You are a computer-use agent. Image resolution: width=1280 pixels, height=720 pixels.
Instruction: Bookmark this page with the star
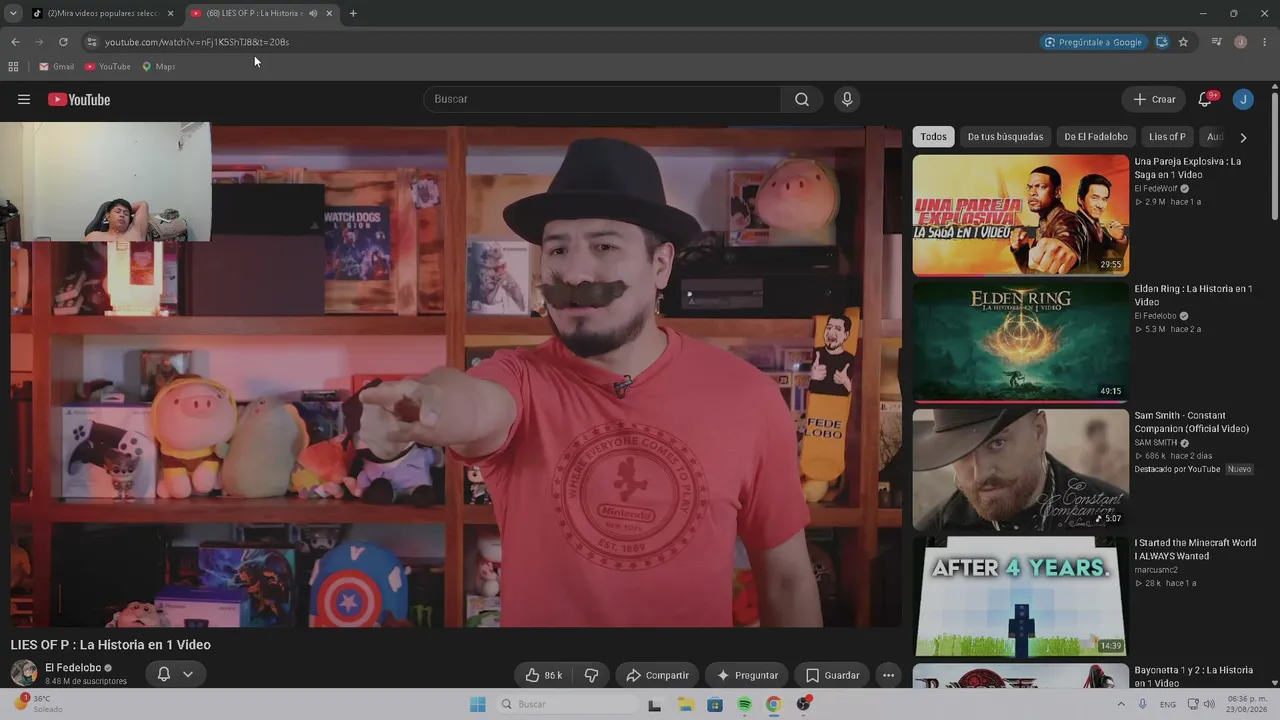click(x=1183, y=42)
